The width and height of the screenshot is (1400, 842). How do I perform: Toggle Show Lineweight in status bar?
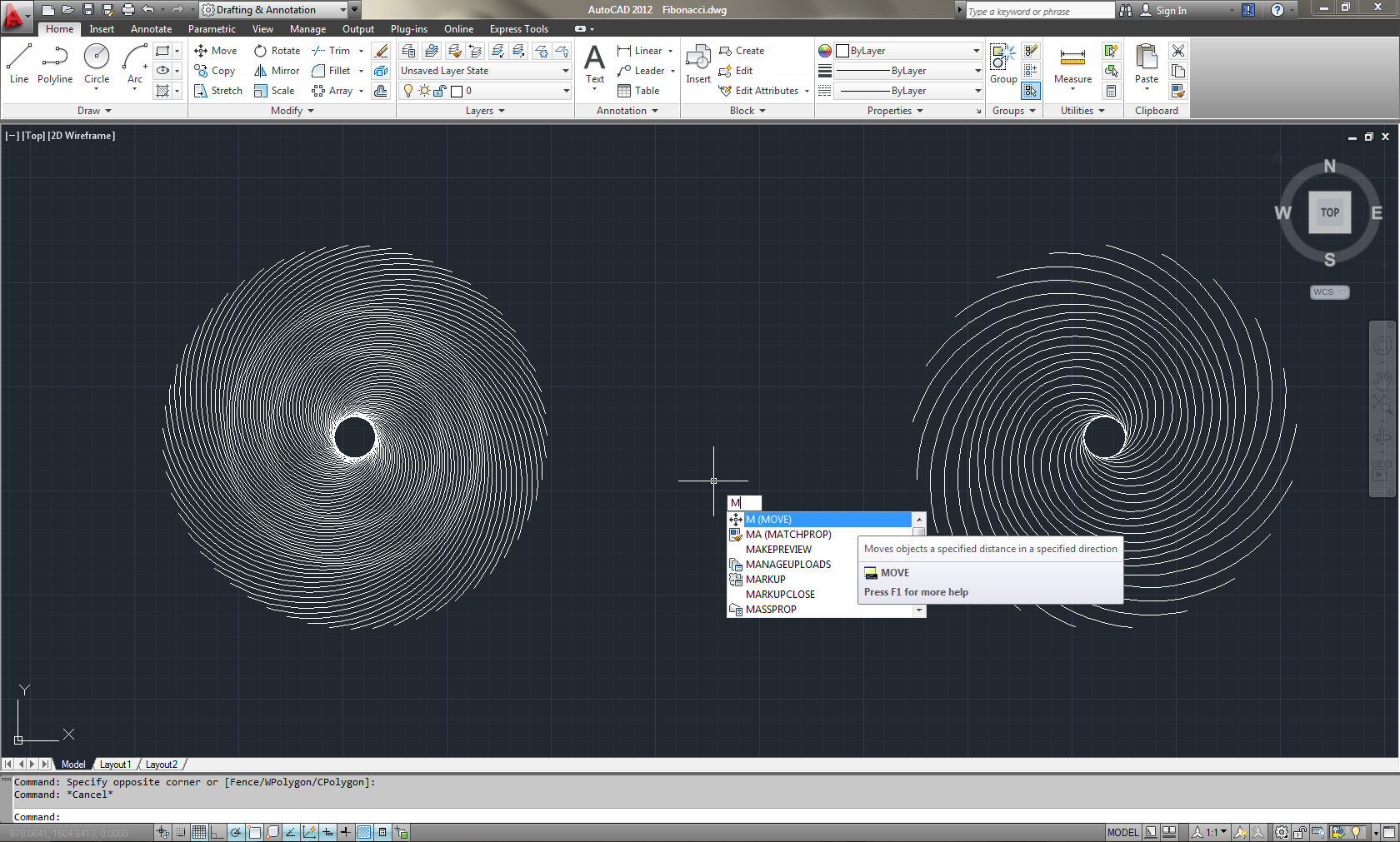(x=346, y=832)
